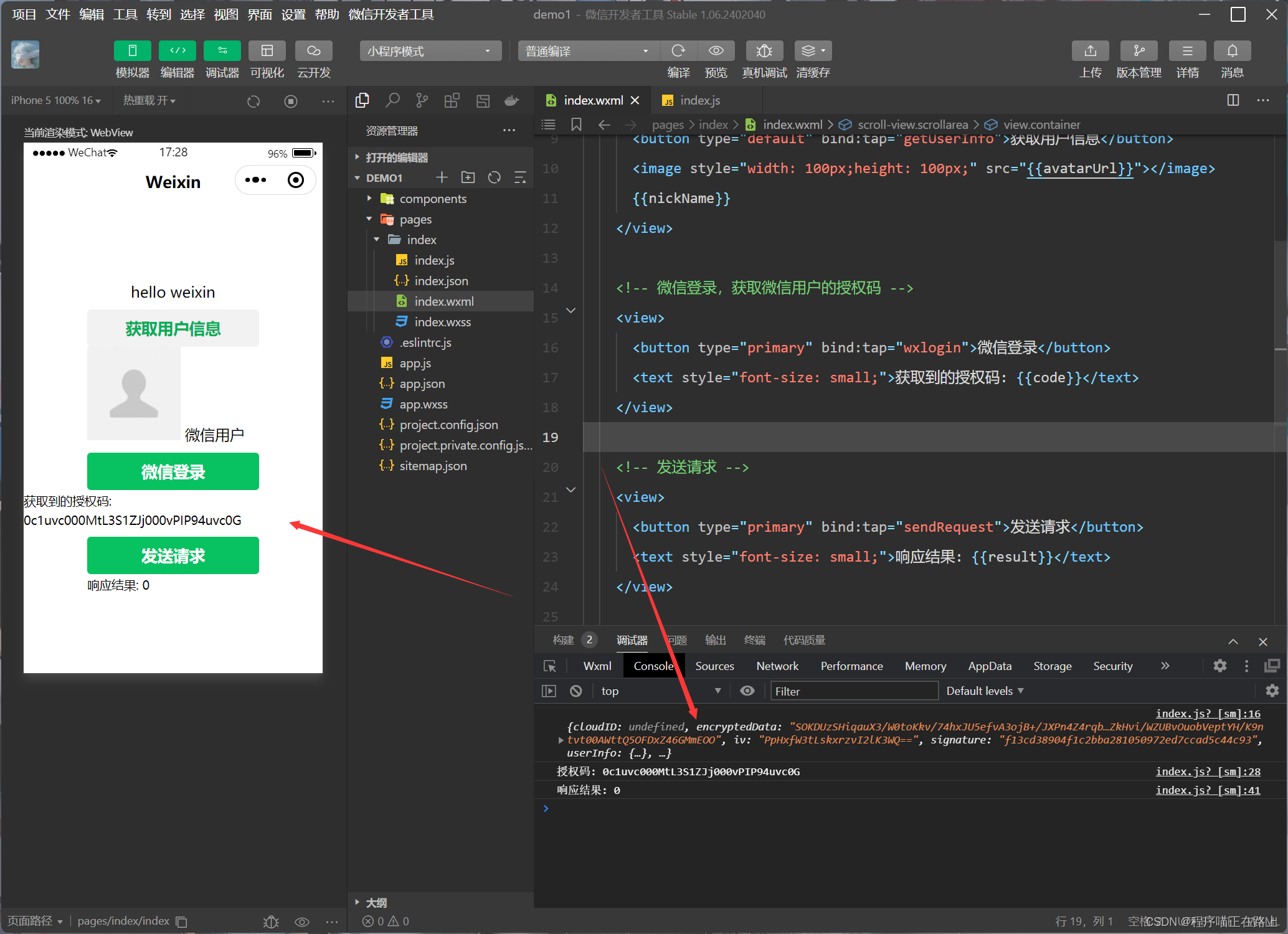Click the search icon in explorer sidebar
The width and height of the screenshot is (1288, 934).
tap(392, 100)
